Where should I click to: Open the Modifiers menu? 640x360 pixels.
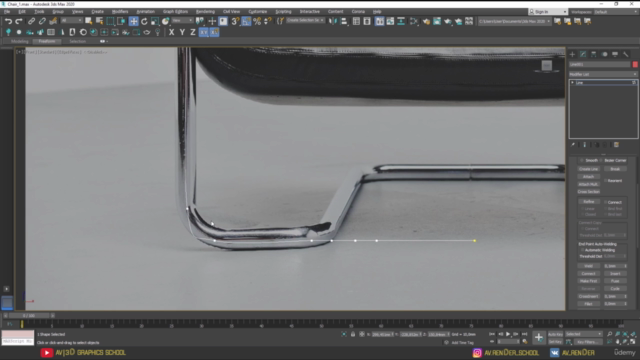click(x=120, y=12)
